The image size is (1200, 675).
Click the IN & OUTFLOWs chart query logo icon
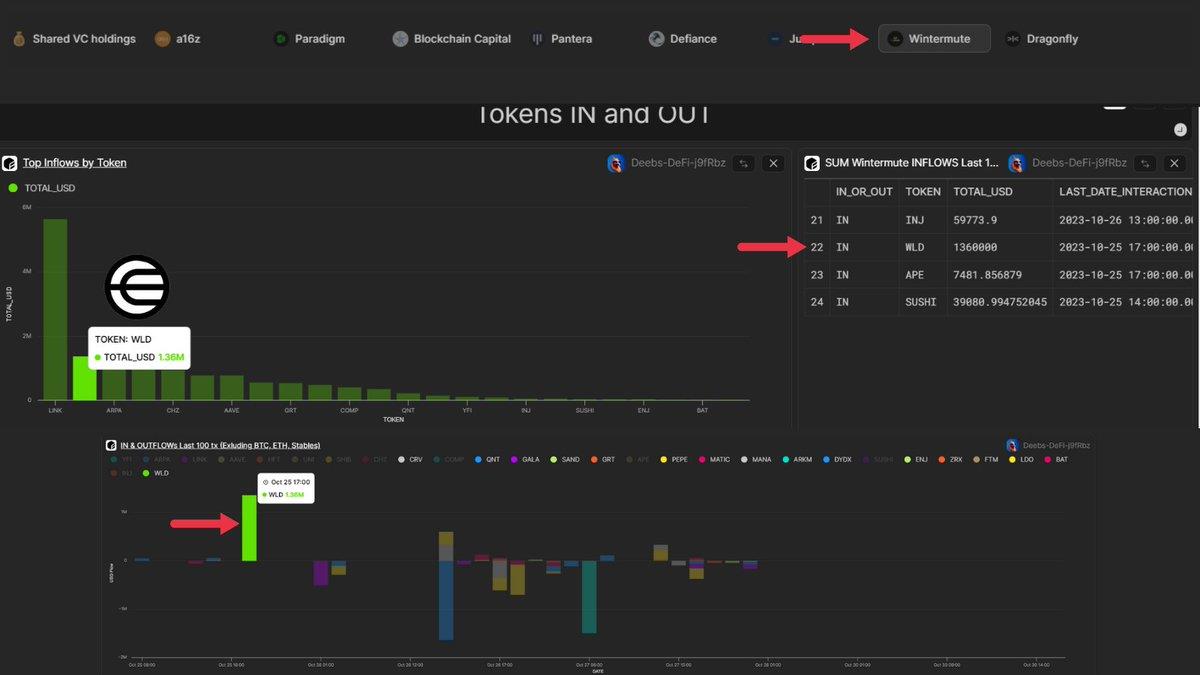pyautogui.click(x=111, y=445)
